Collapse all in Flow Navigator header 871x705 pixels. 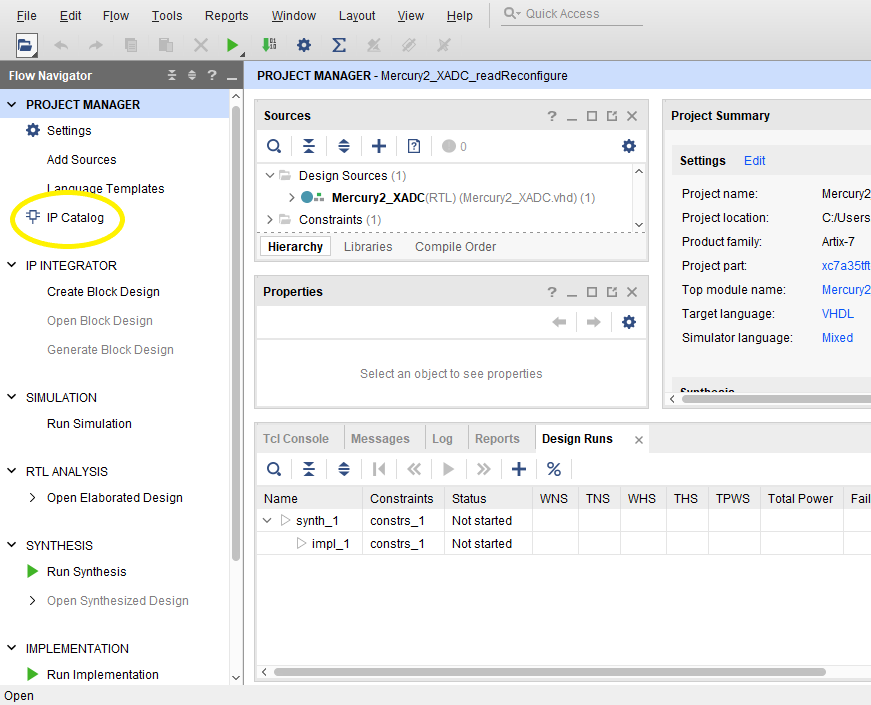pyautogui.click(x=172, y=75)
